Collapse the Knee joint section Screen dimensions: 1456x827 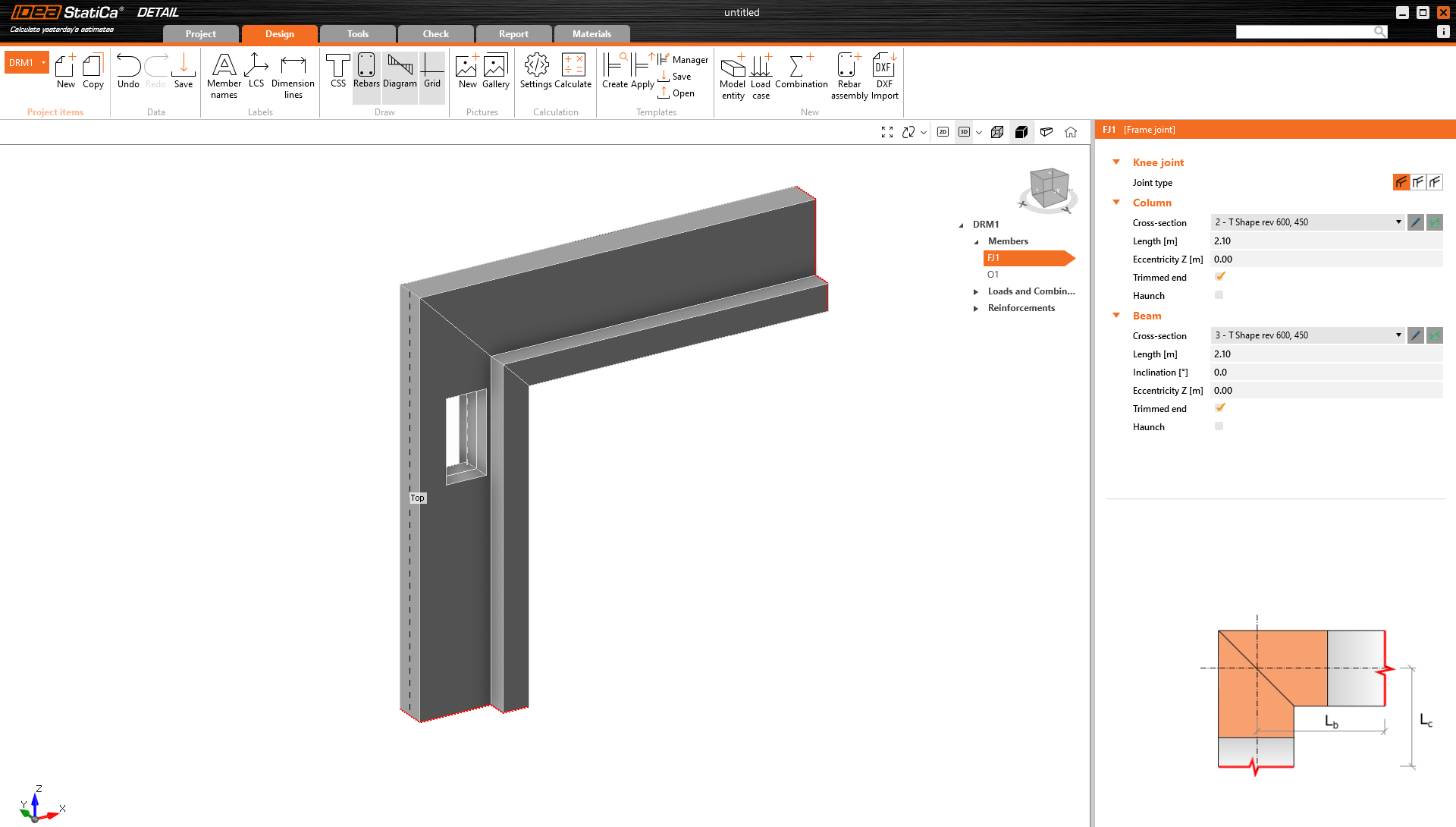[x=1116, y=162]
